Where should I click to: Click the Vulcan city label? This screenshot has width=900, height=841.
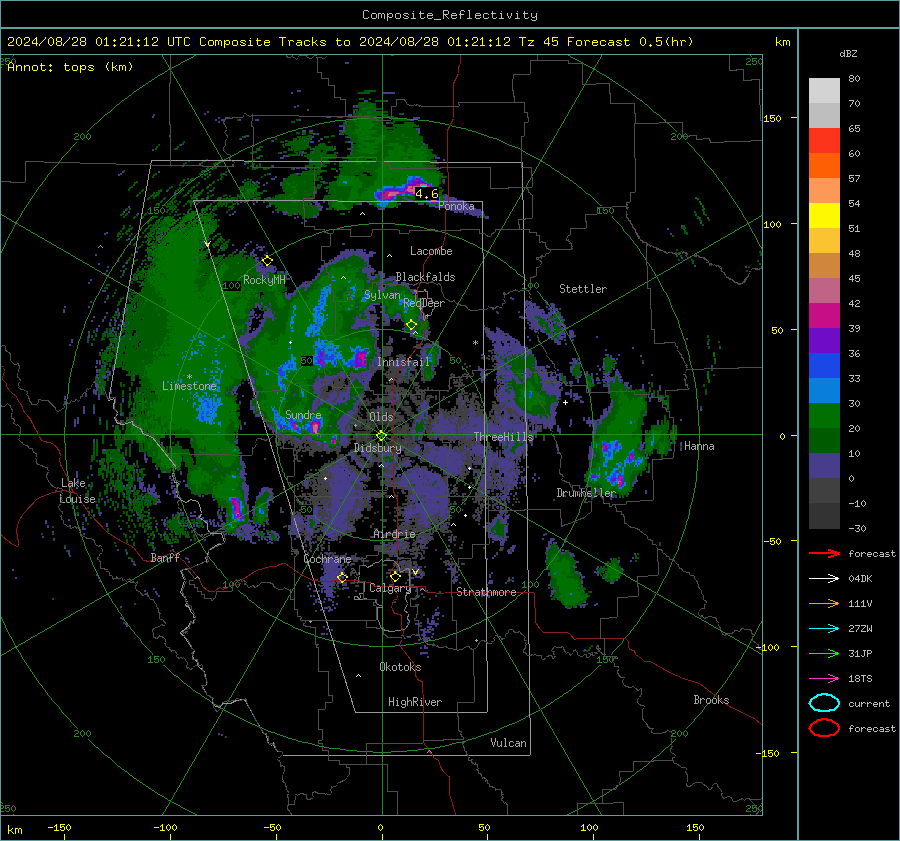[508, 743]
